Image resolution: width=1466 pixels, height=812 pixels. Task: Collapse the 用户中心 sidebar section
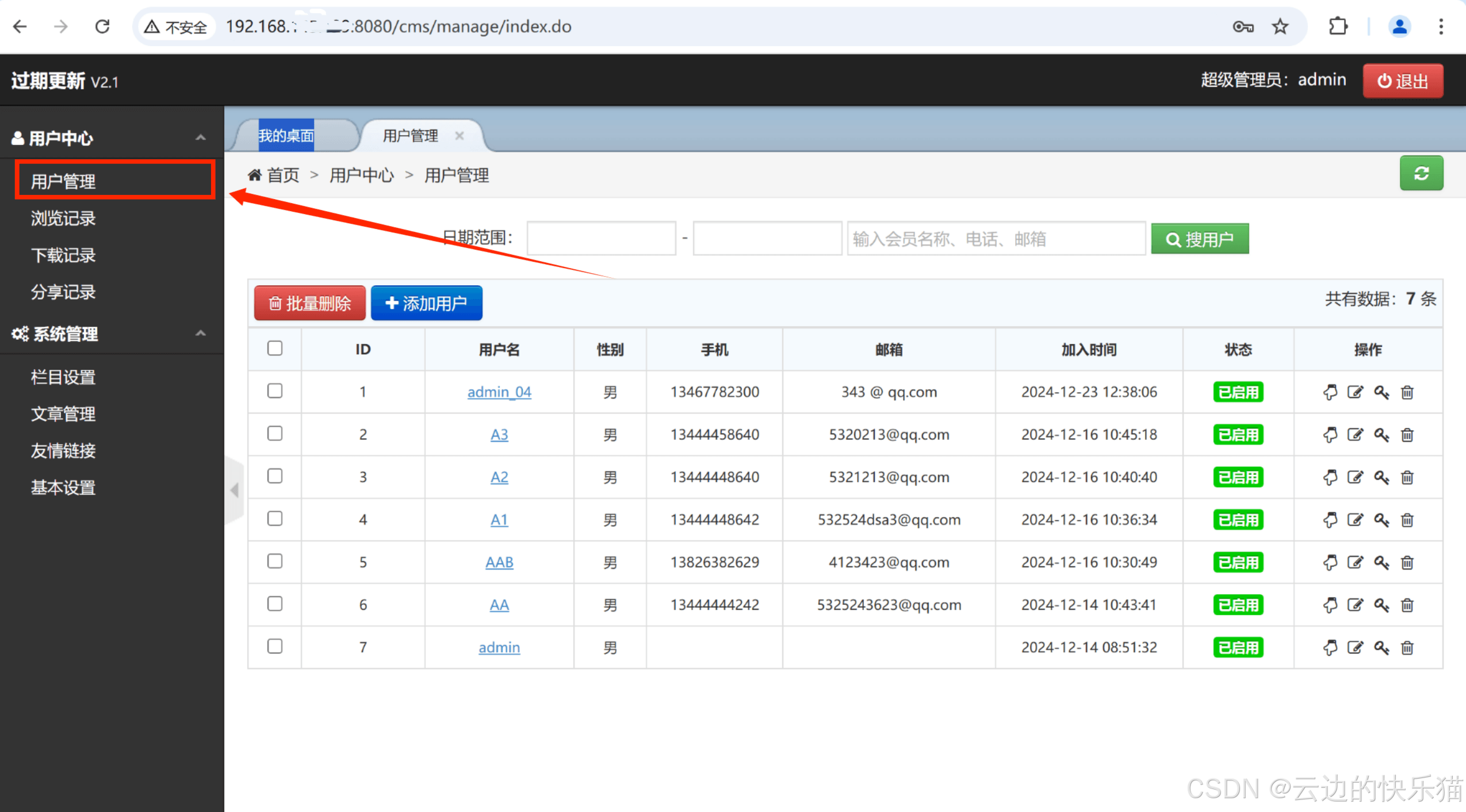(200, 137)
